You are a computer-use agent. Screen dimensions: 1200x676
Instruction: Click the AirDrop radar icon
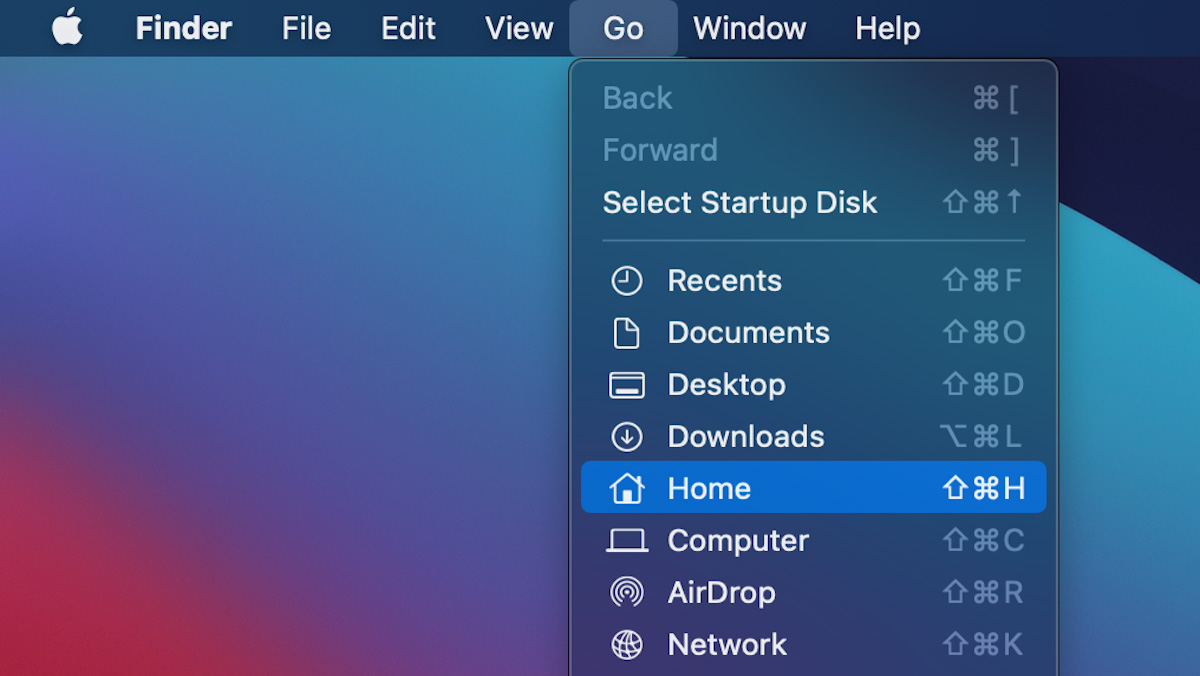tap(627, 593)
